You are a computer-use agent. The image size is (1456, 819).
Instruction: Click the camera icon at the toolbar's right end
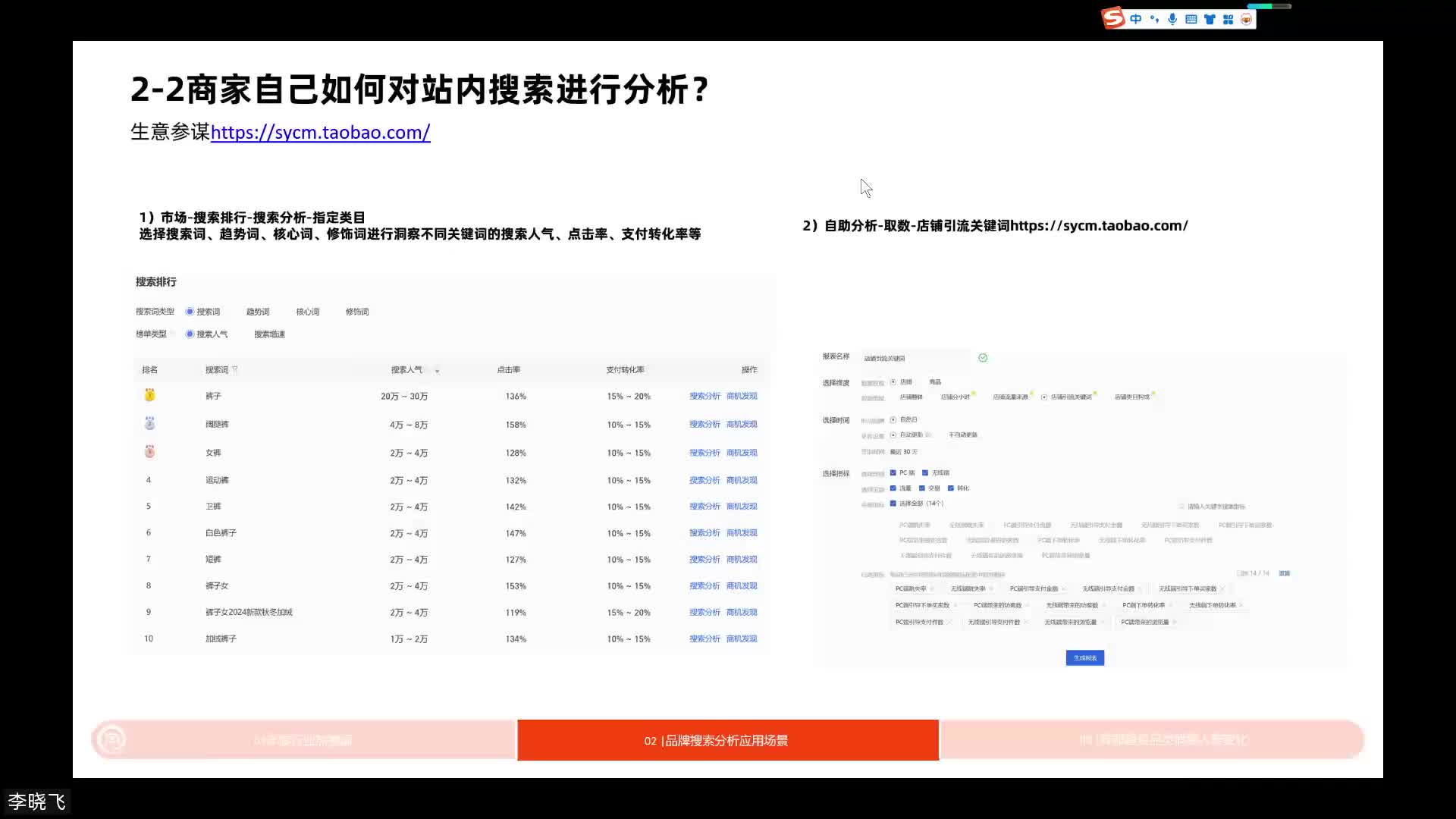pyautogui.click(x=1247, y=19)
